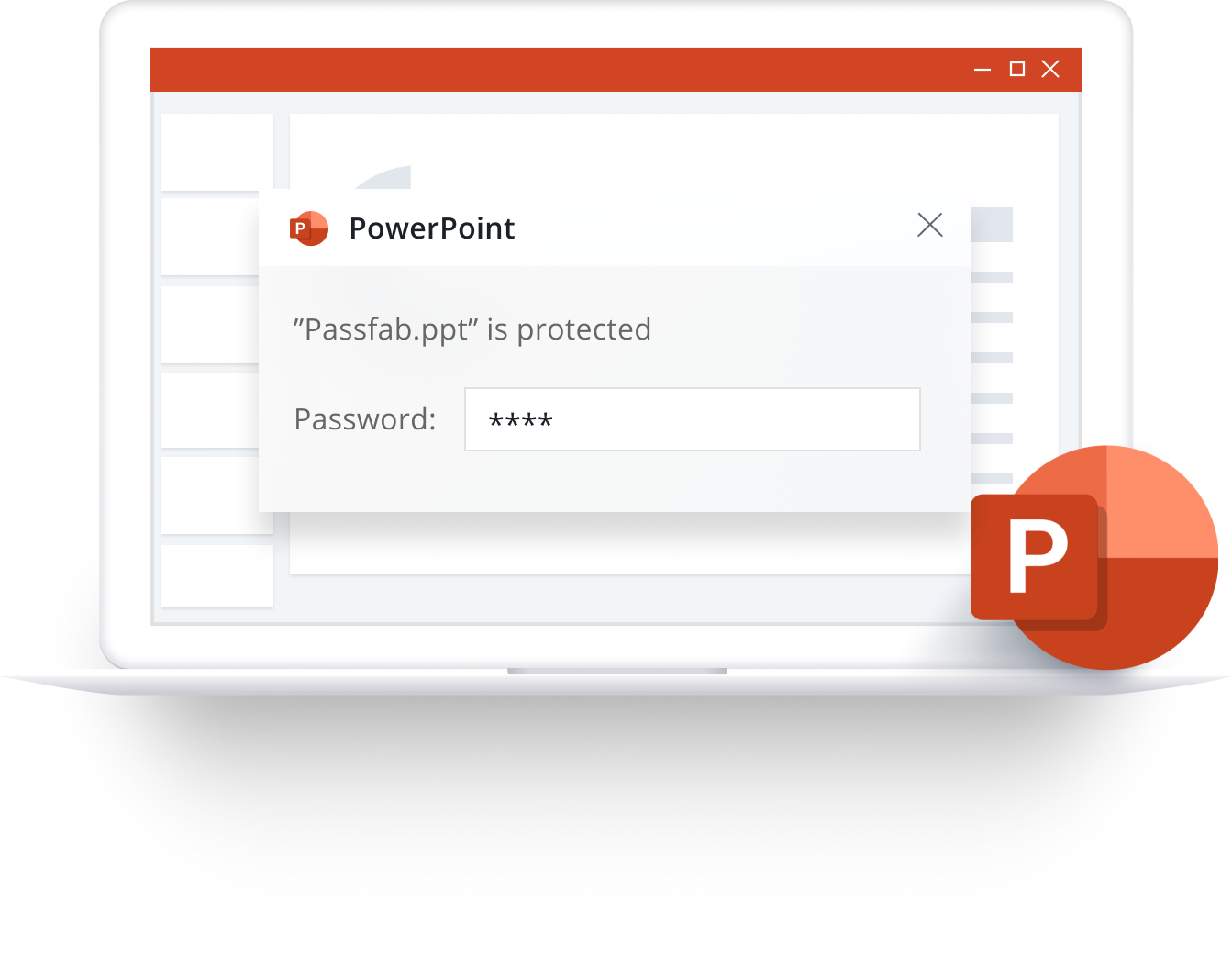Close the PowerPoint password dialog
Screen dimensions: 1232x980
pyautogui.click(x=930, y=225)
